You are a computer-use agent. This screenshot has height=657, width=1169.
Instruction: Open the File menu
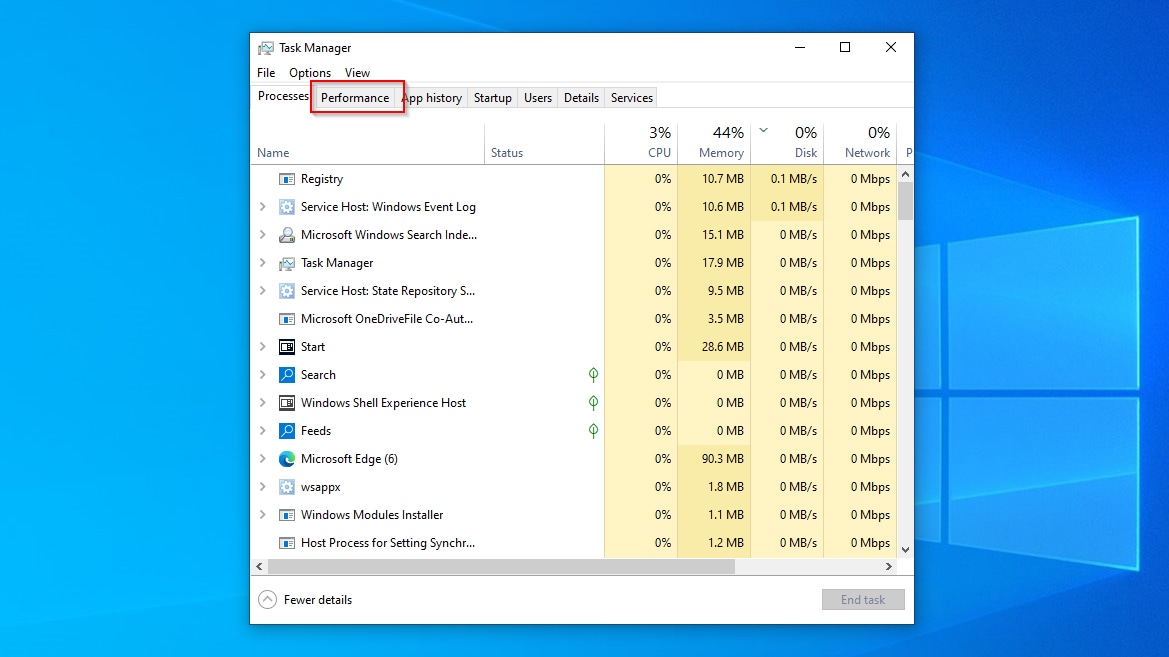pyautogui.click(x=266, y=72)
